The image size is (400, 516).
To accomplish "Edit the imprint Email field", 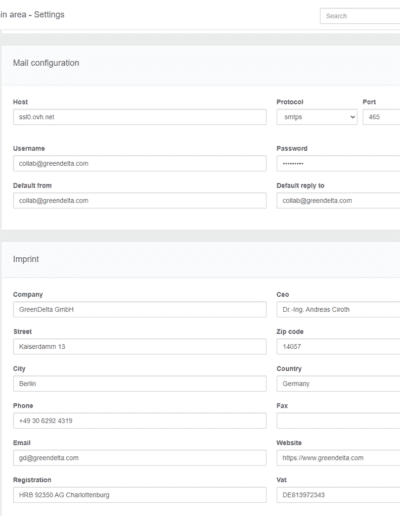I will 140,458.
